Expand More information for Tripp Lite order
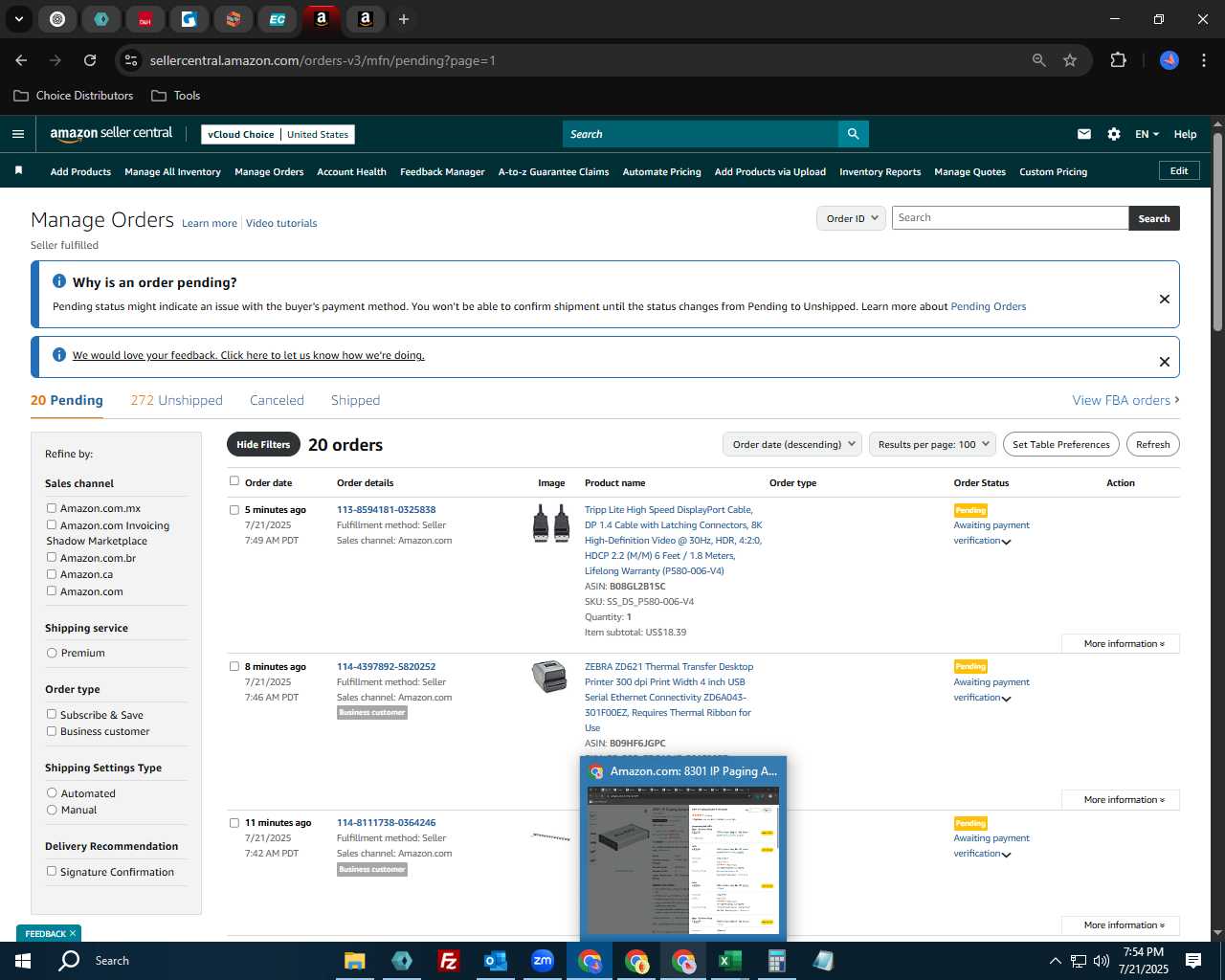Screen dimensions: 1225x980 pyautogui.click(x=1121, y=644)
